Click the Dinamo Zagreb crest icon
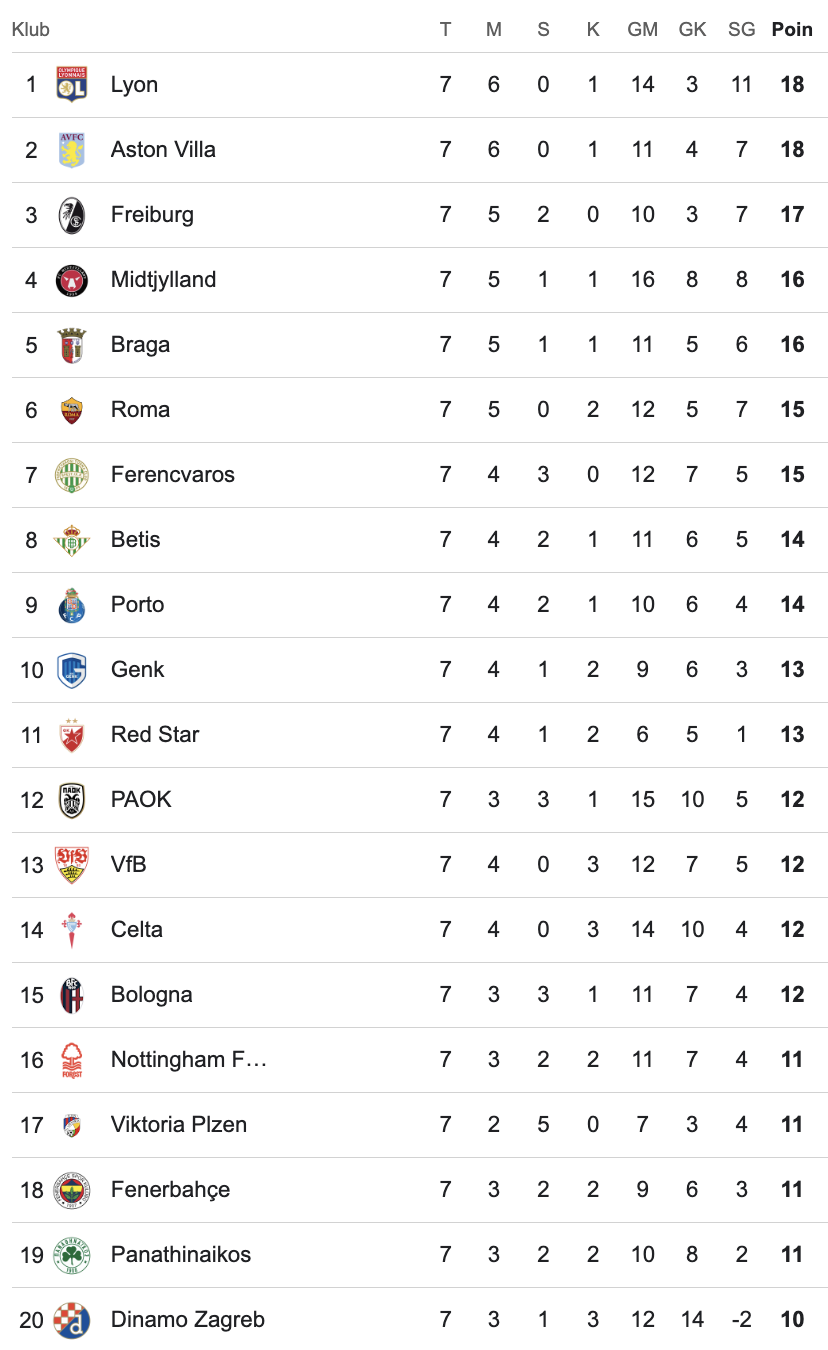Viewport: 828px width, 1350px height. (x=72, y=1320)
